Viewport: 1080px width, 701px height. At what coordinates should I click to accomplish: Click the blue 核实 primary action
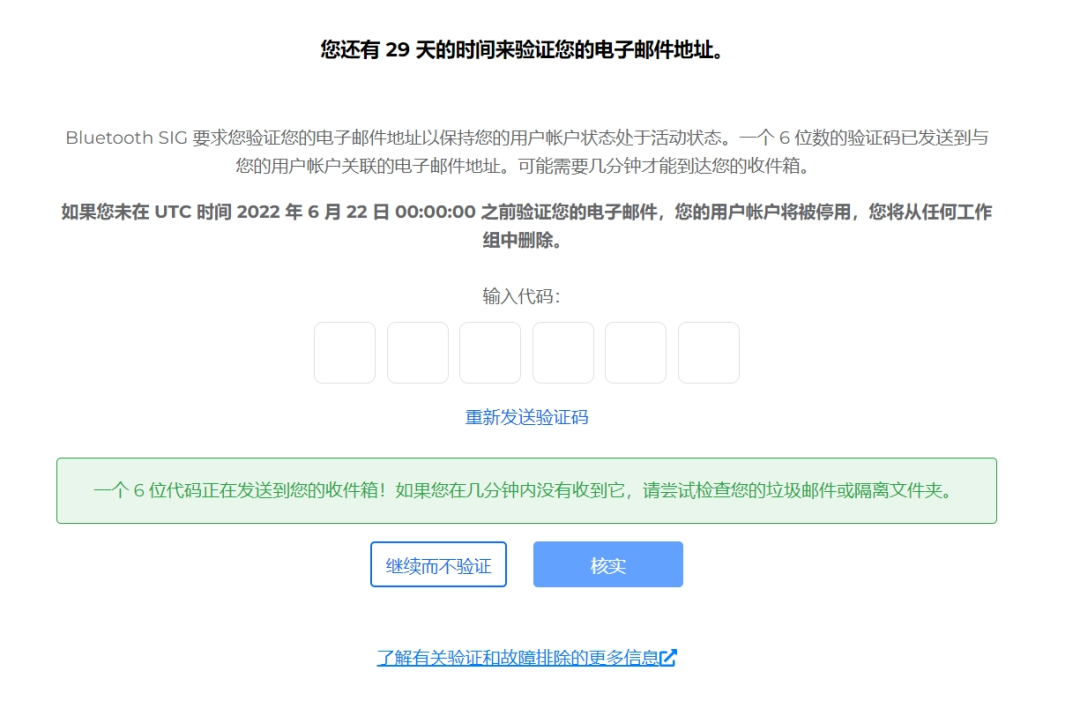[x=608, y=563]
